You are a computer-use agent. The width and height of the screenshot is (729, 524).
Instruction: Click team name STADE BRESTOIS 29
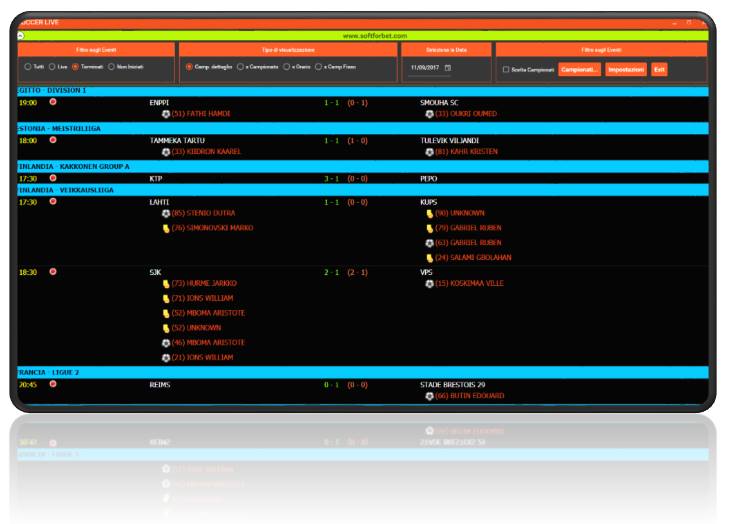pyautogui.click(x=452, y=385)
